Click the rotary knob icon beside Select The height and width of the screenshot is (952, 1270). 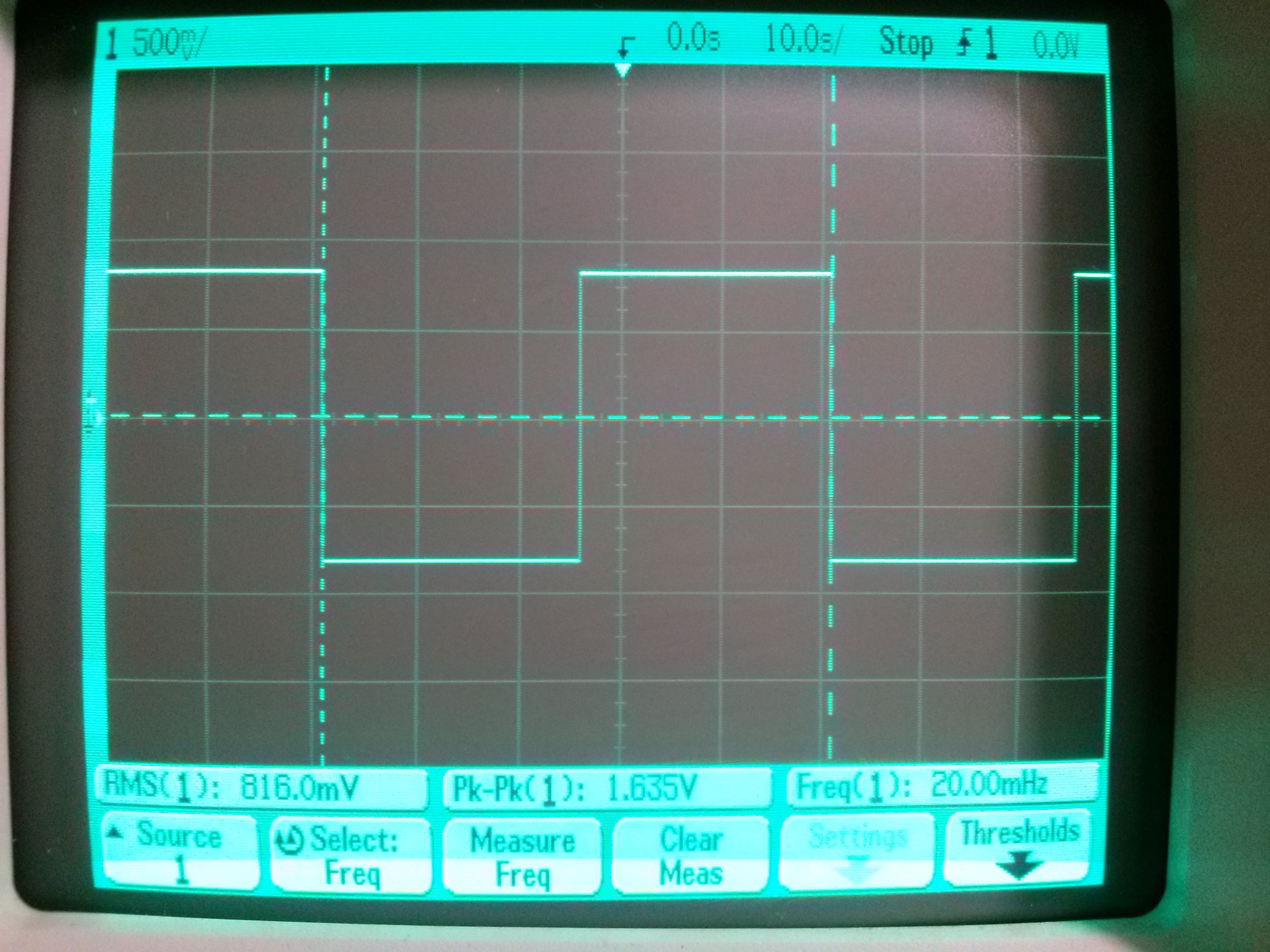[289, 840]
